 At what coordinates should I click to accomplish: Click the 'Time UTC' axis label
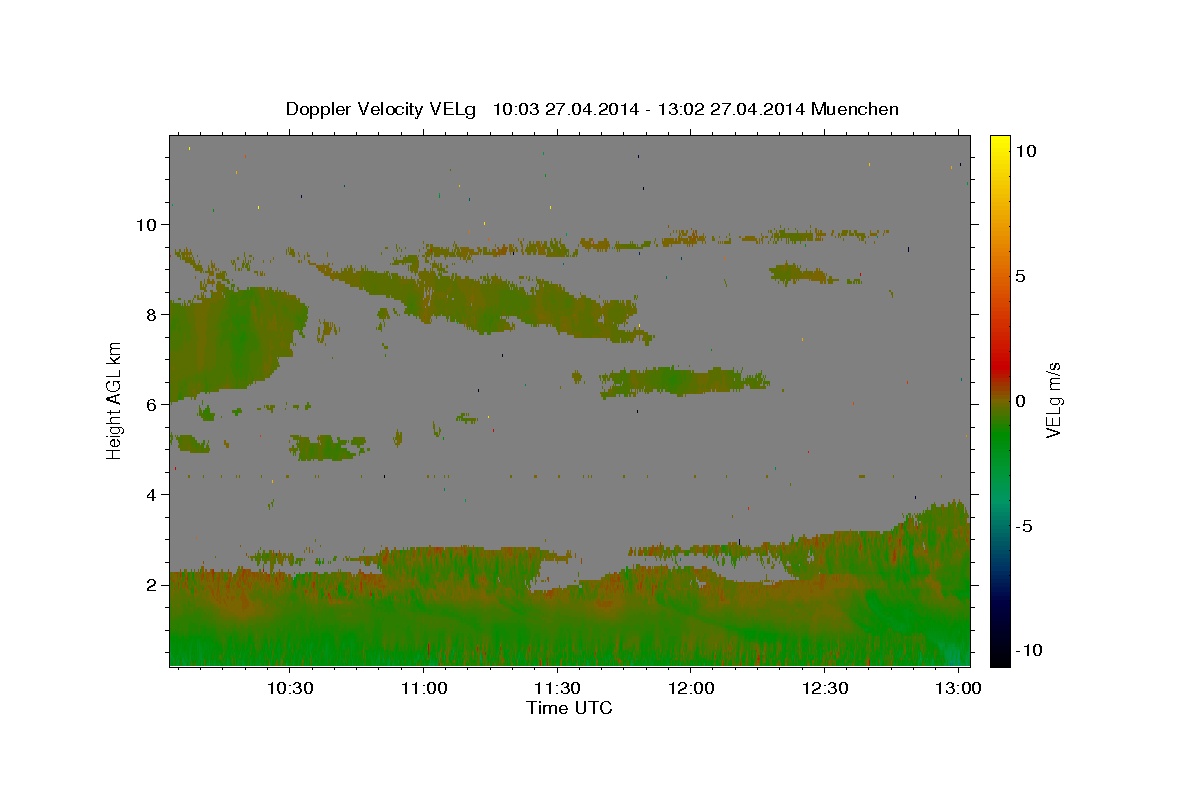569,708
